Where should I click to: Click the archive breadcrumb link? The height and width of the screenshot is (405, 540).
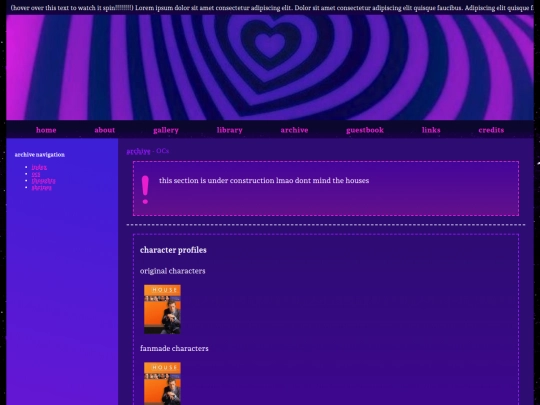[138, 151]
